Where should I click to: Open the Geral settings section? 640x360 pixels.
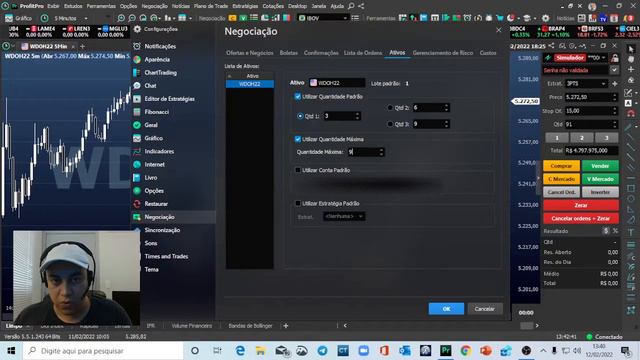151,125
